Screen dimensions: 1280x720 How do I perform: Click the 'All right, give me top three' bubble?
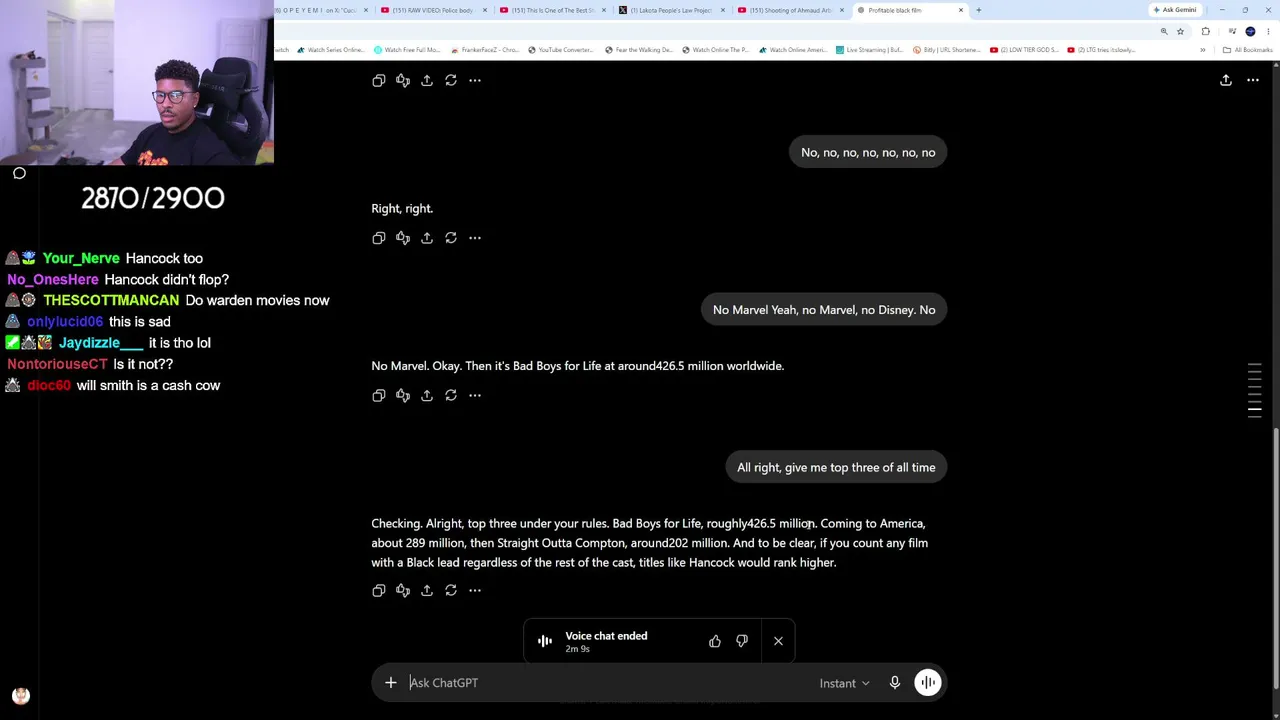coord(836,467)
